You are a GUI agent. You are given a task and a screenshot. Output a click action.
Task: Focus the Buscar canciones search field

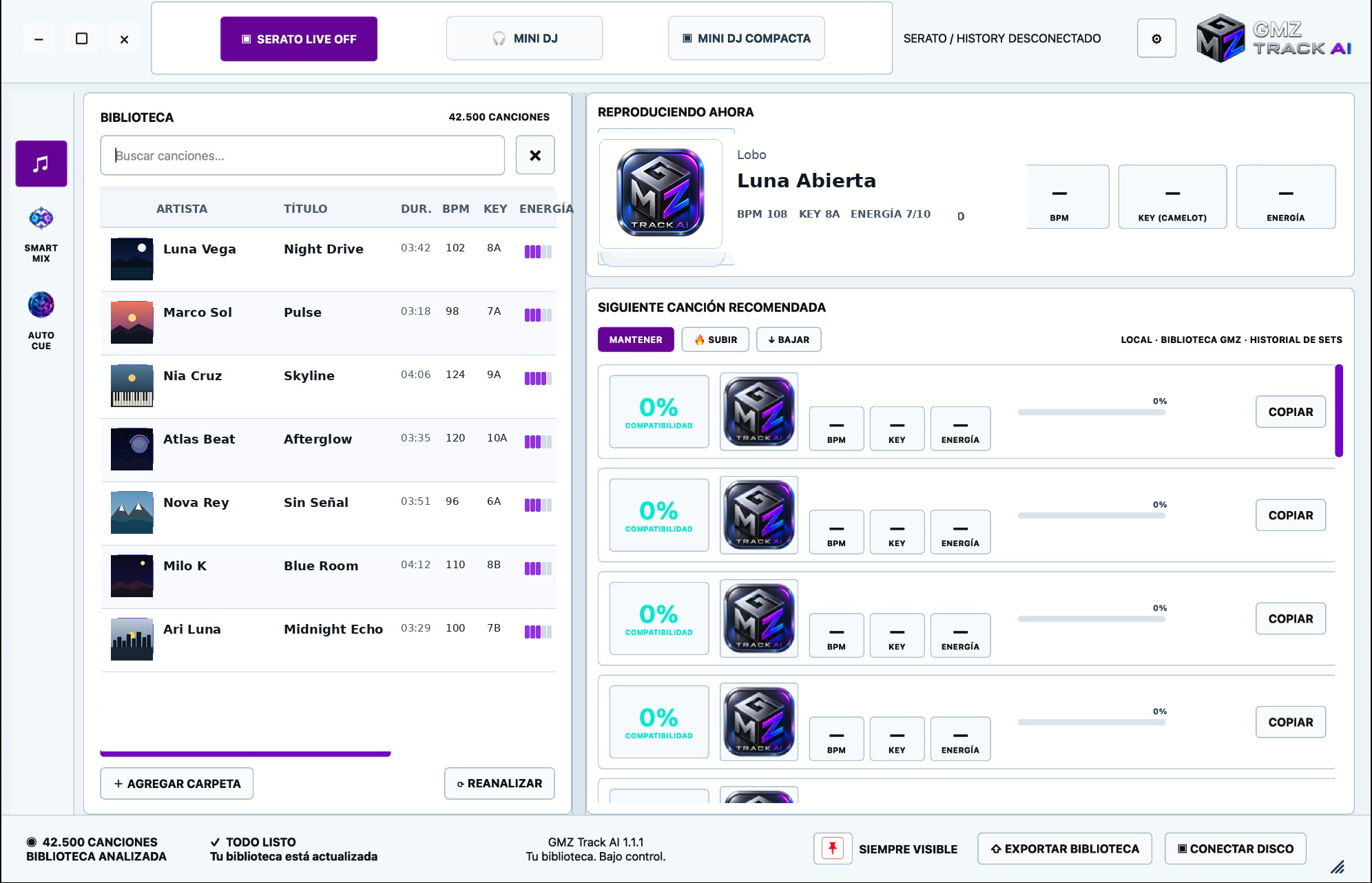click(302, 155)
